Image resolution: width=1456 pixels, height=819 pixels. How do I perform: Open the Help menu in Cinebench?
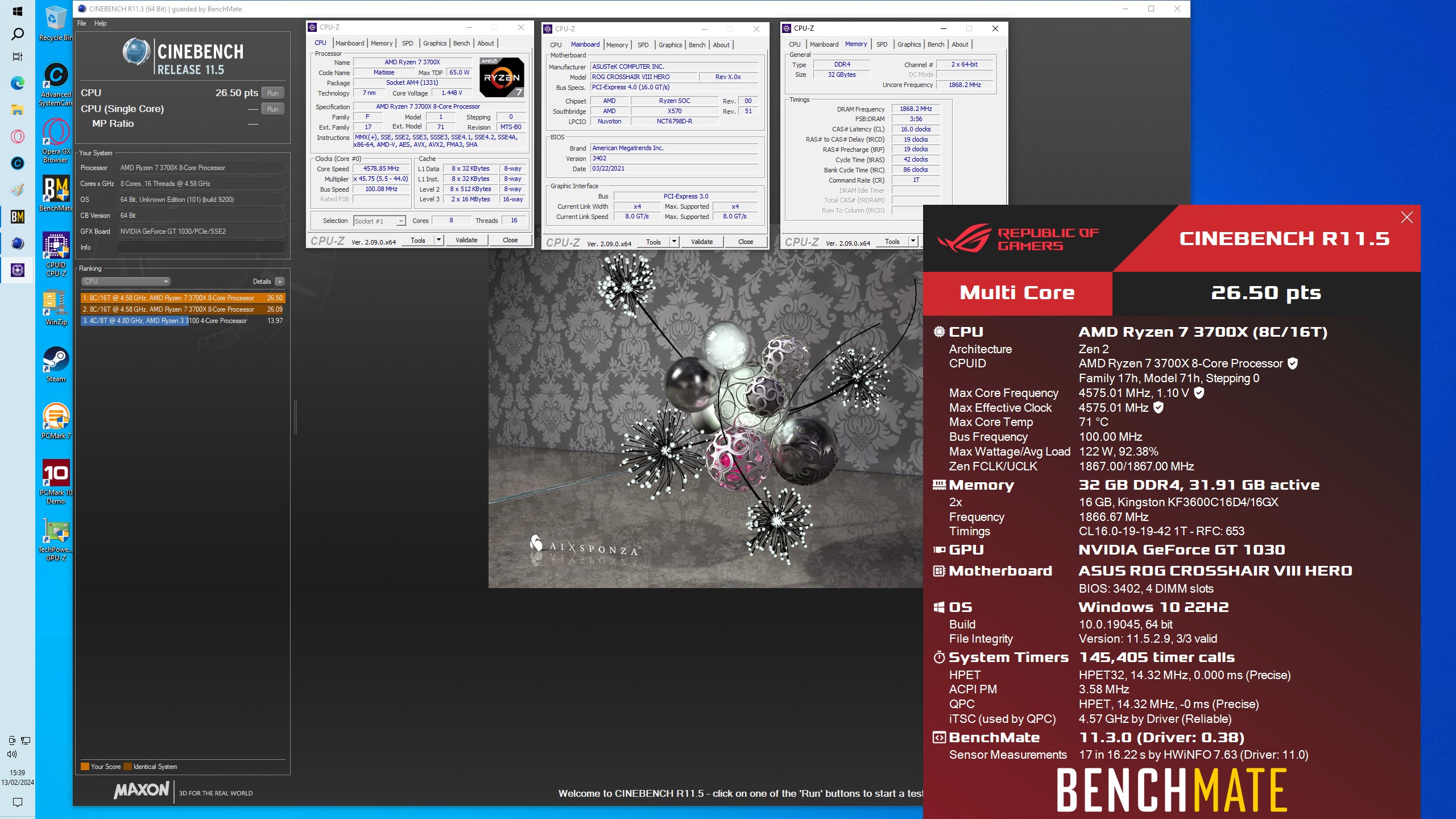tap(100, 23)
